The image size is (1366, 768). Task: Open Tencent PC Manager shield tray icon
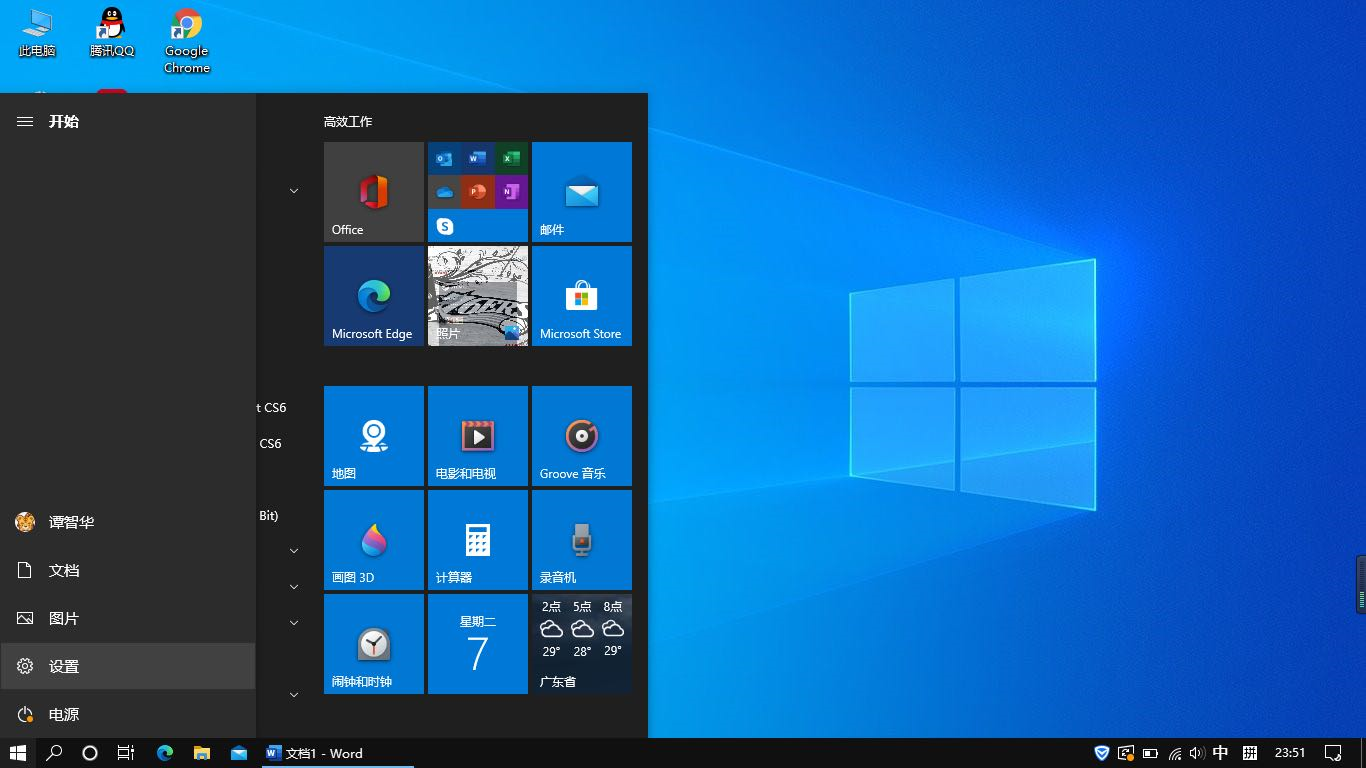click(1102, 753)
